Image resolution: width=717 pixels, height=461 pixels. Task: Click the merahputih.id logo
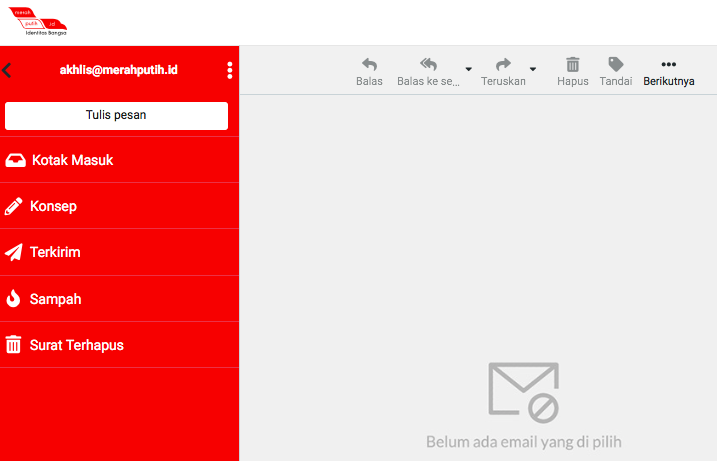pyautogui.click(x=38, y=21)
